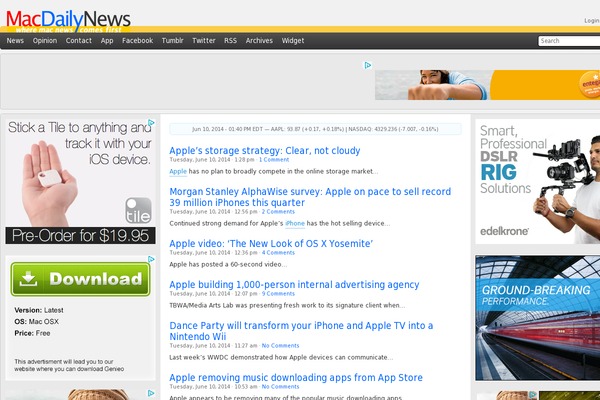Click the 'iPhone' link in Morgan Stanley excerpt
Viewport: 600px width, 400px height.
tap(295, 224)
